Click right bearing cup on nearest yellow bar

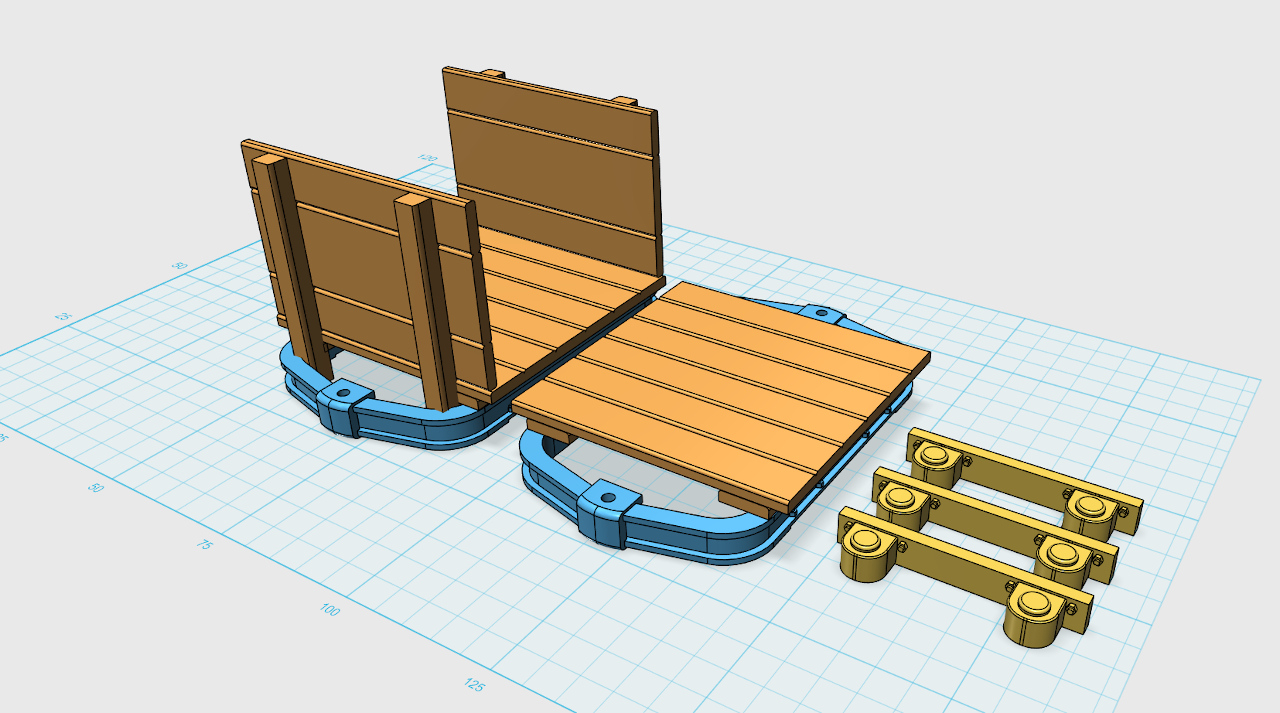pos(1035,615)
